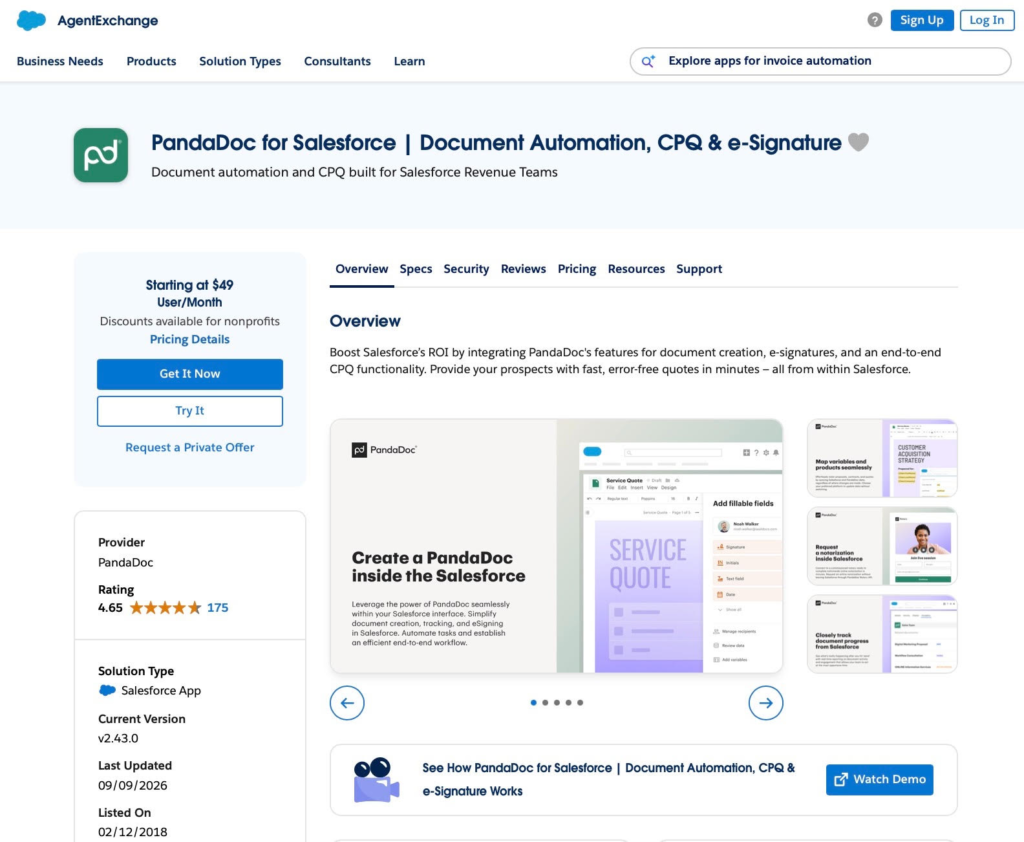Switch to the Security tab
The height and width of the screenshot is (842, 1024).
pyautogui.click(x=466, y=269)
